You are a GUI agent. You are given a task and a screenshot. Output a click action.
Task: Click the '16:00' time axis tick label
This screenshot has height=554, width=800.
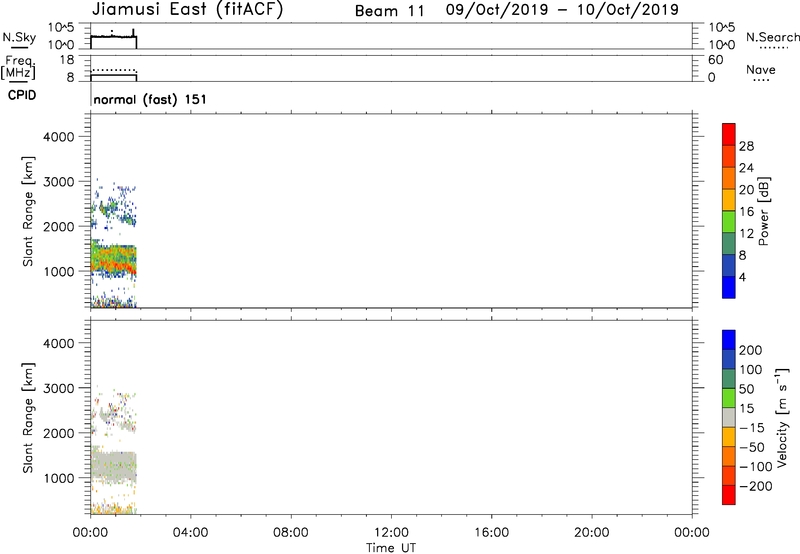pyautogui.click(x=491, y=533)
